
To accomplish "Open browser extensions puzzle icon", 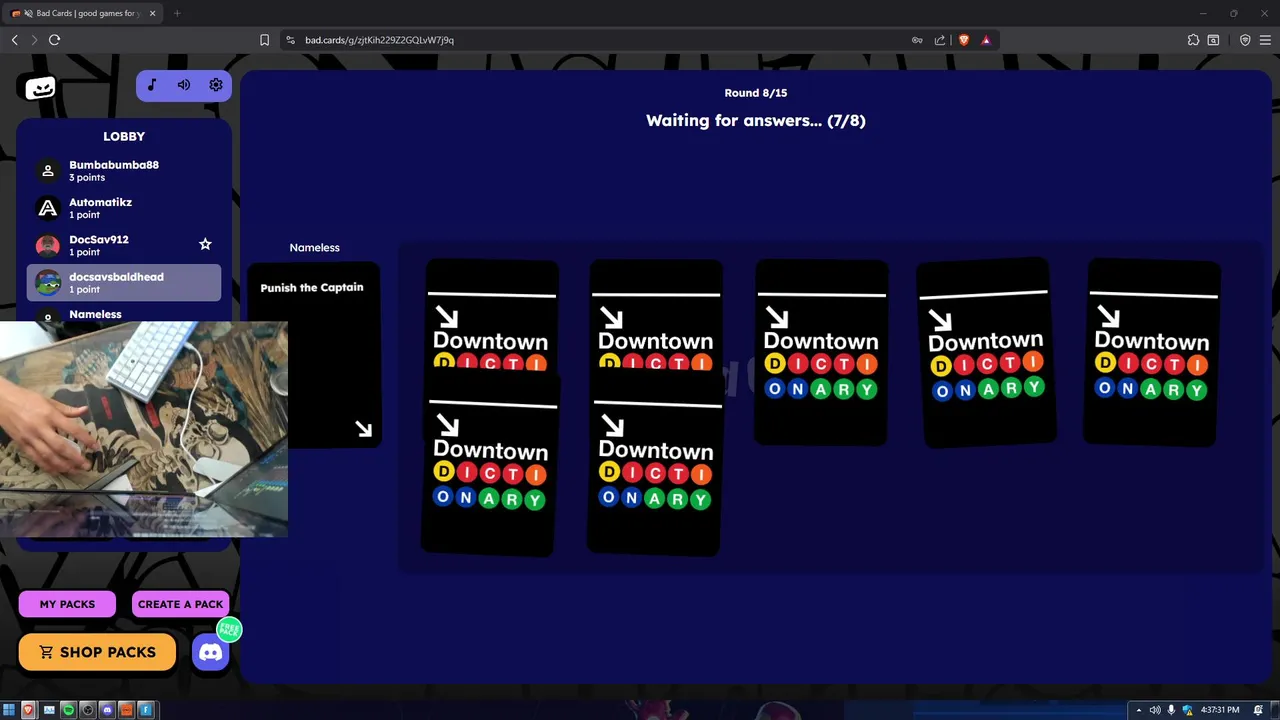I will click(1193, 40).
